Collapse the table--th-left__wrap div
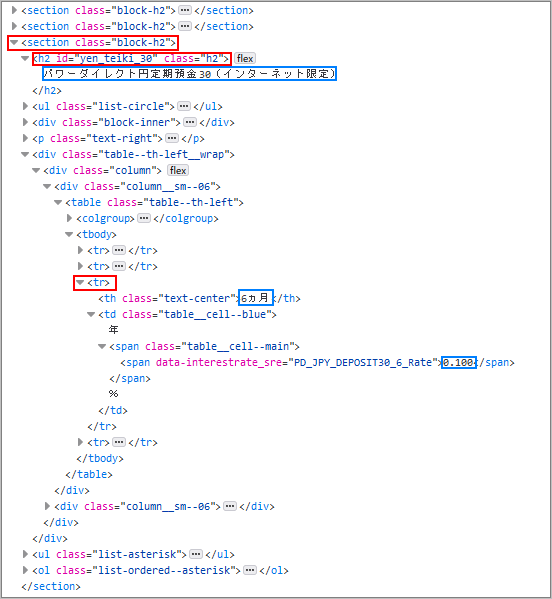The image size is (552, 599). [25, 154]
